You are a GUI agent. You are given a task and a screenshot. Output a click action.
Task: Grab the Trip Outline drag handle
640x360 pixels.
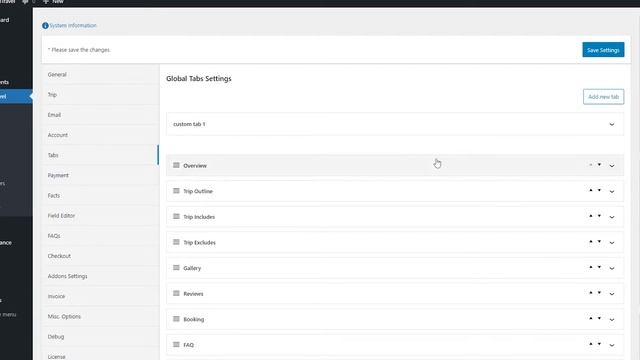176,191
